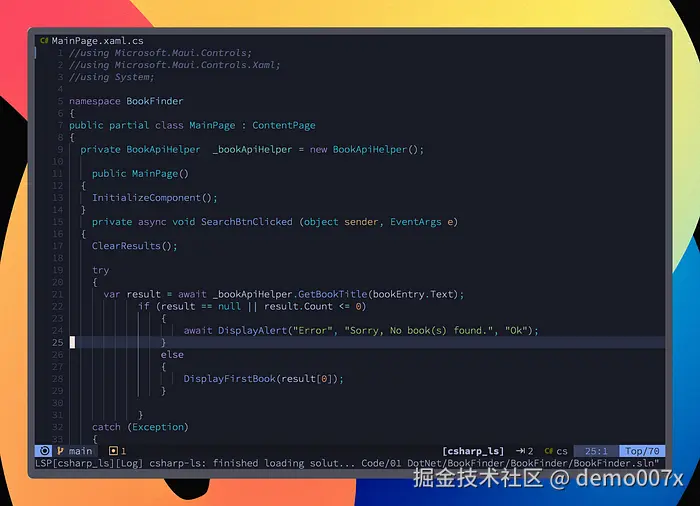Viewport: 700px width, 506px height.
Task: Click the catch (Exception) line
Action: [x=140, y=427]
